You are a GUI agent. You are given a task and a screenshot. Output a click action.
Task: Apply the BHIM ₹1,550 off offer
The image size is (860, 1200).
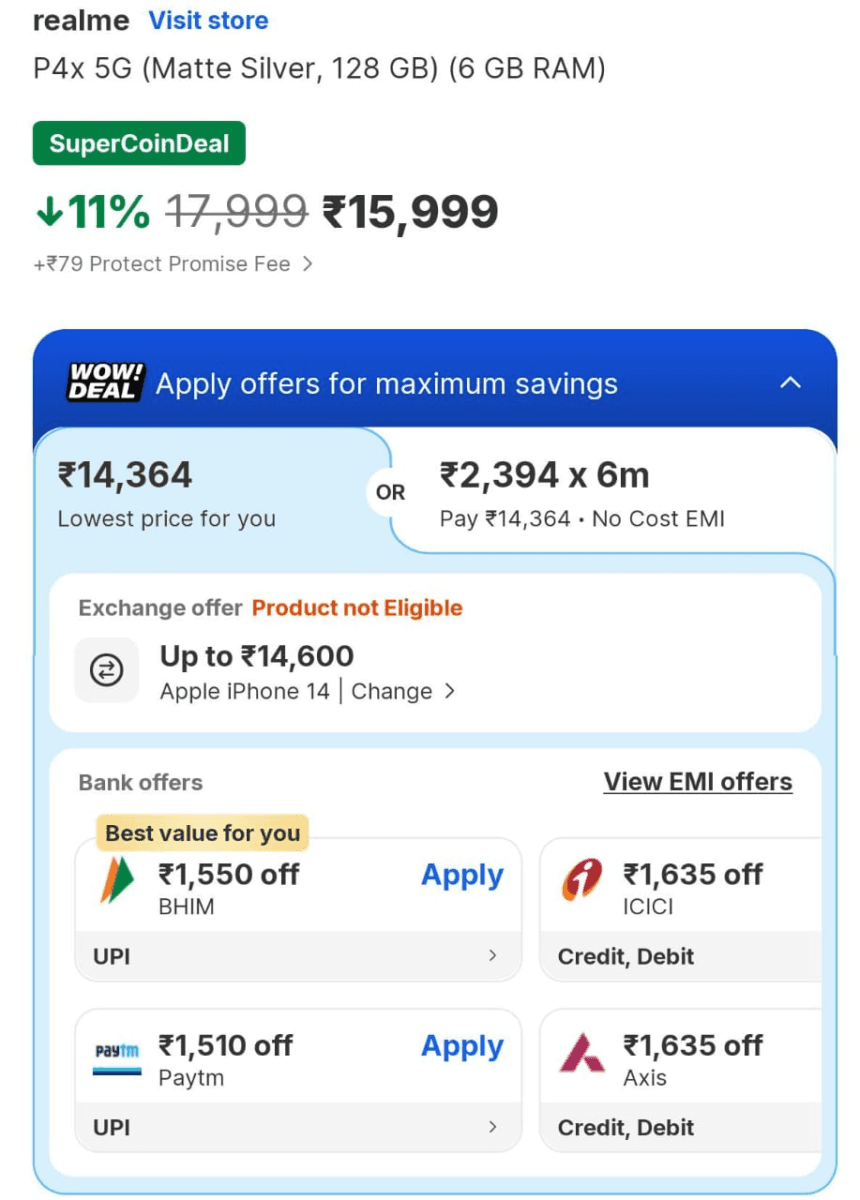coord(462,875)
